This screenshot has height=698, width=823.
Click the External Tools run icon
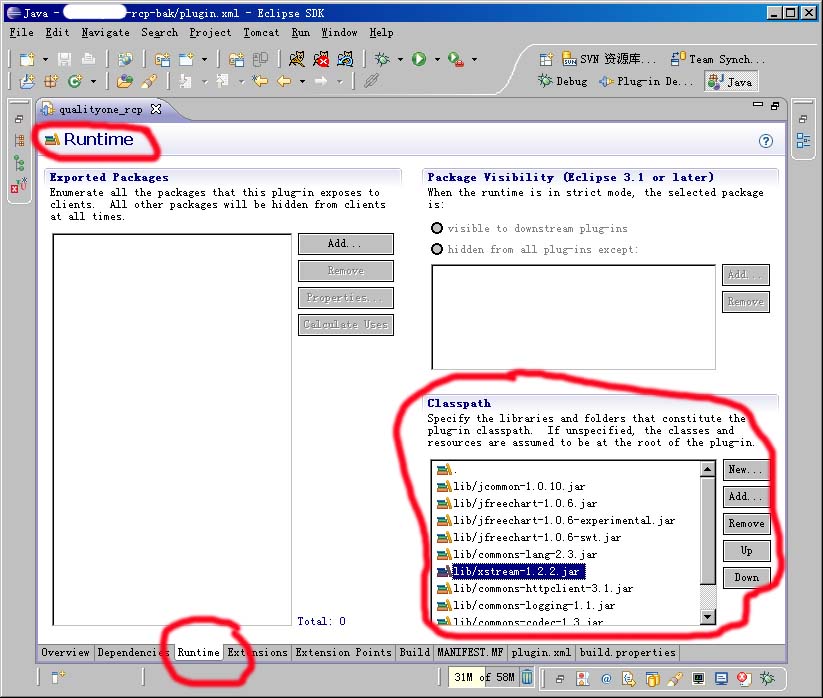click(x=456, y=59)
